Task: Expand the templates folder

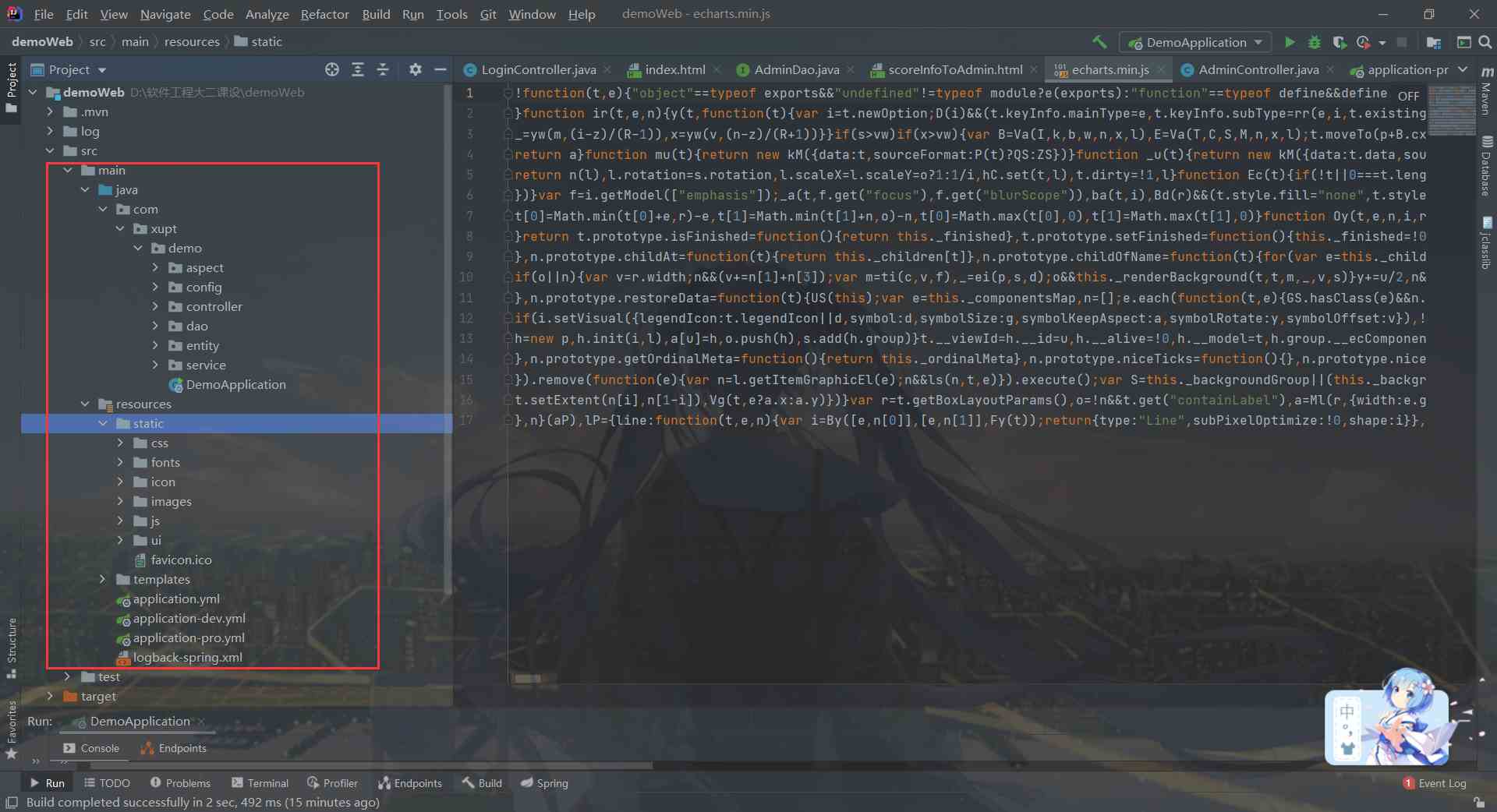Action: click(x=102, y=579)
